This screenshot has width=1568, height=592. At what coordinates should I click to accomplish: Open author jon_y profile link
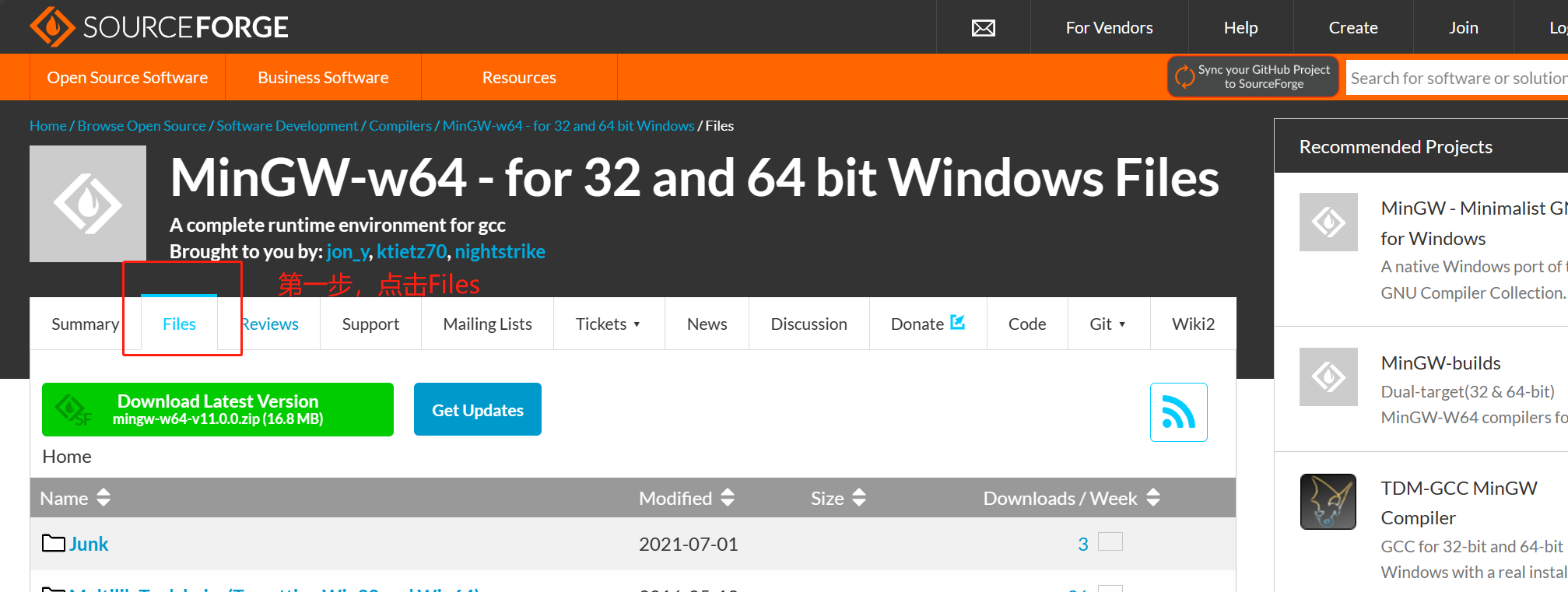pos(347,251)
